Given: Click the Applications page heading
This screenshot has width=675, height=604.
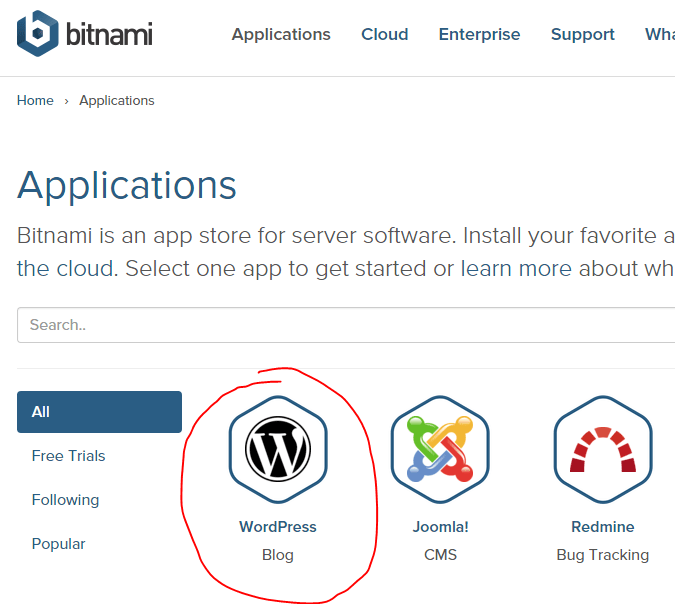Looking at the screenshot, I should pos(127,186).
